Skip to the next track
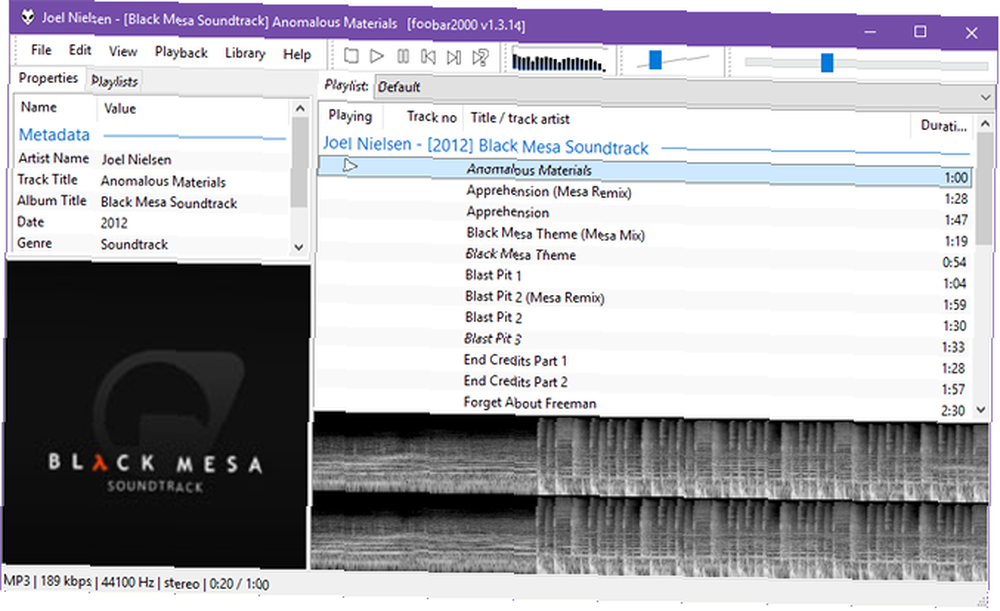1000x611 pixels. click(x=453, y=58)
